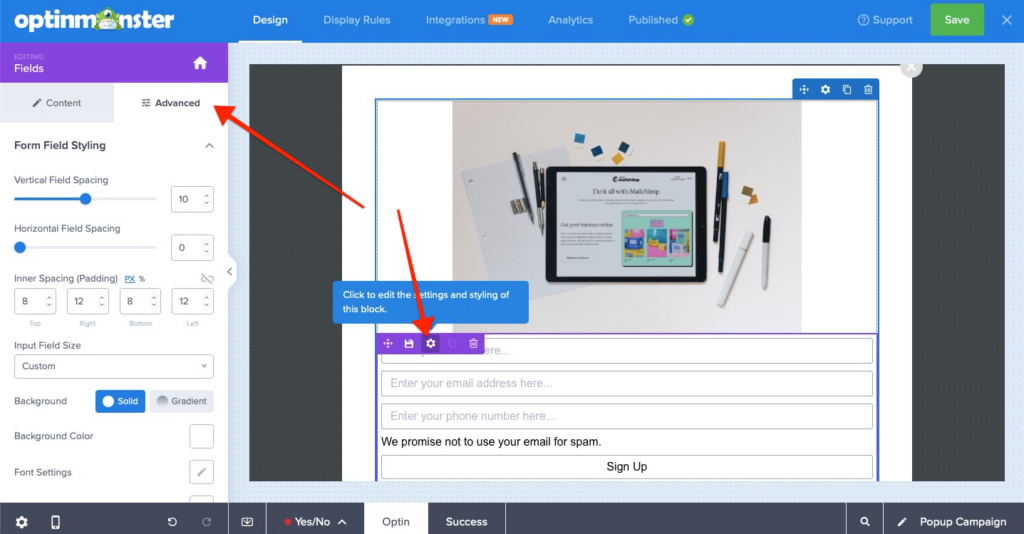
Task: Switch padding unit to PX
Action: [x=129, y=279]
